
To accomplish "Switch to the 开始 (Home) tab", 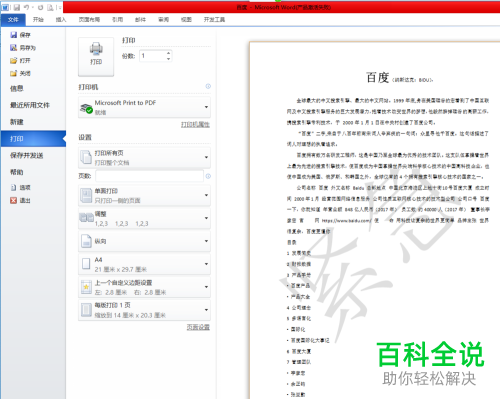I will [38, 20].
